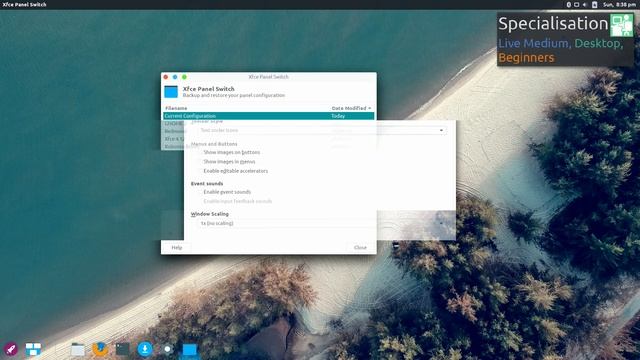Select the Current Configuration row
Viewport: 640px width, 360px height.
pyautogui.click(x=268, y=116)
